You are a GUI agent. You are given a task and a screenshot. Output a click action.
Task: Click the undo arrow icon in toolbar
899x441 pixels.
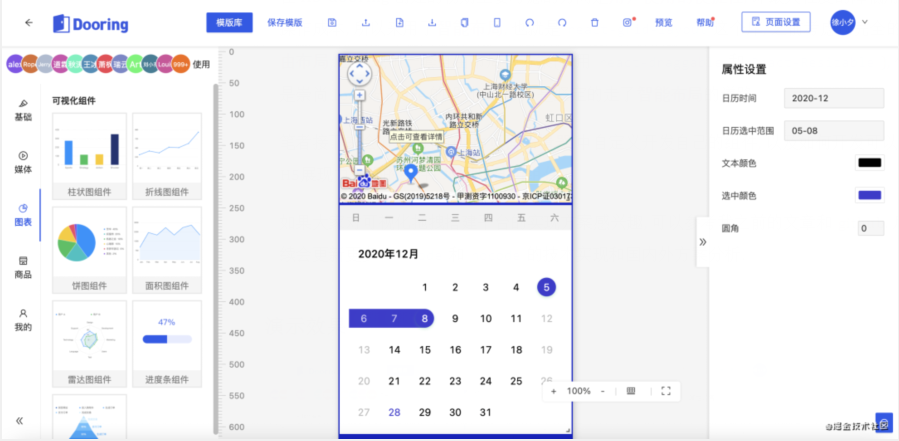point(529,22)
